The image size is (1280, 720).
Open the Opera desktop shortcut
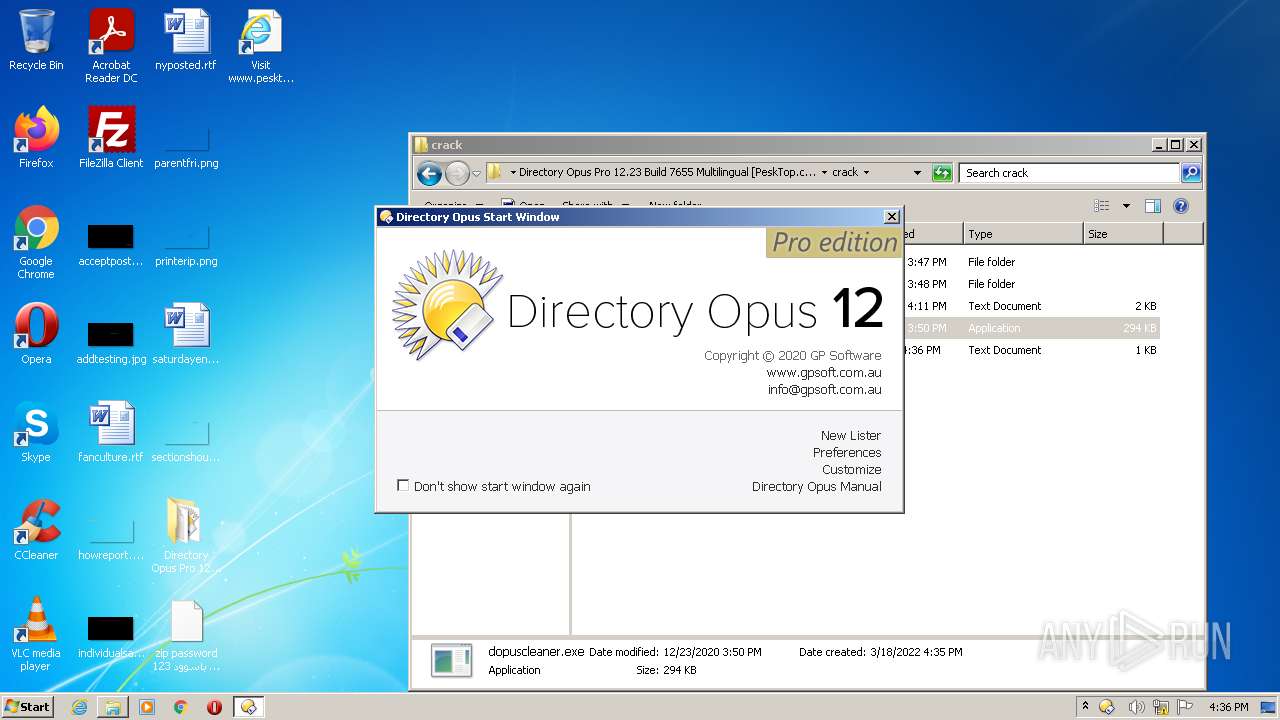coord(36,334)
